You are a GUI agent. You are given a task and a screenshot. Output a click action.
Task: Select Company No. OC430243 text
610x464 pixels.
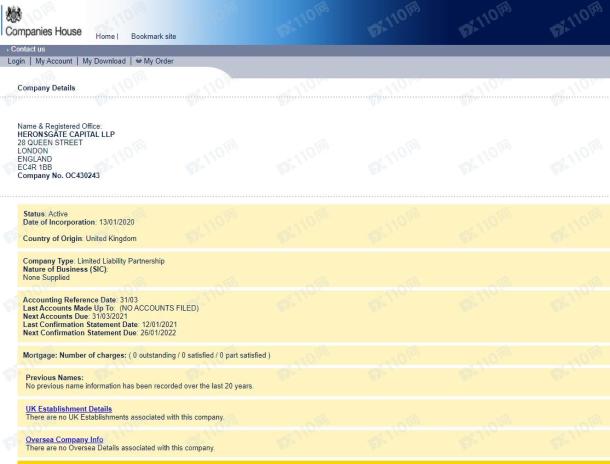point(58,175)
